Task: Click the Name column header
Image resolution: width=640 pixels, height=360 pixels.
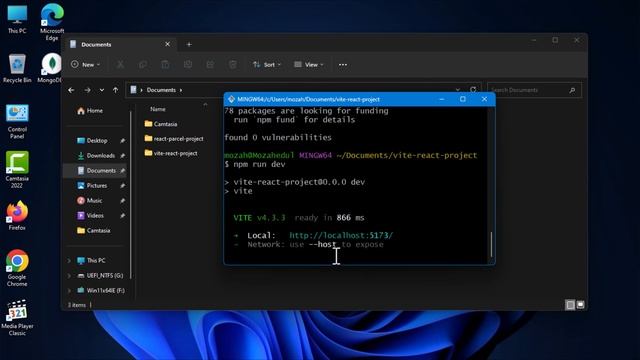Action: pyautogui.click(x=158, y=109)
